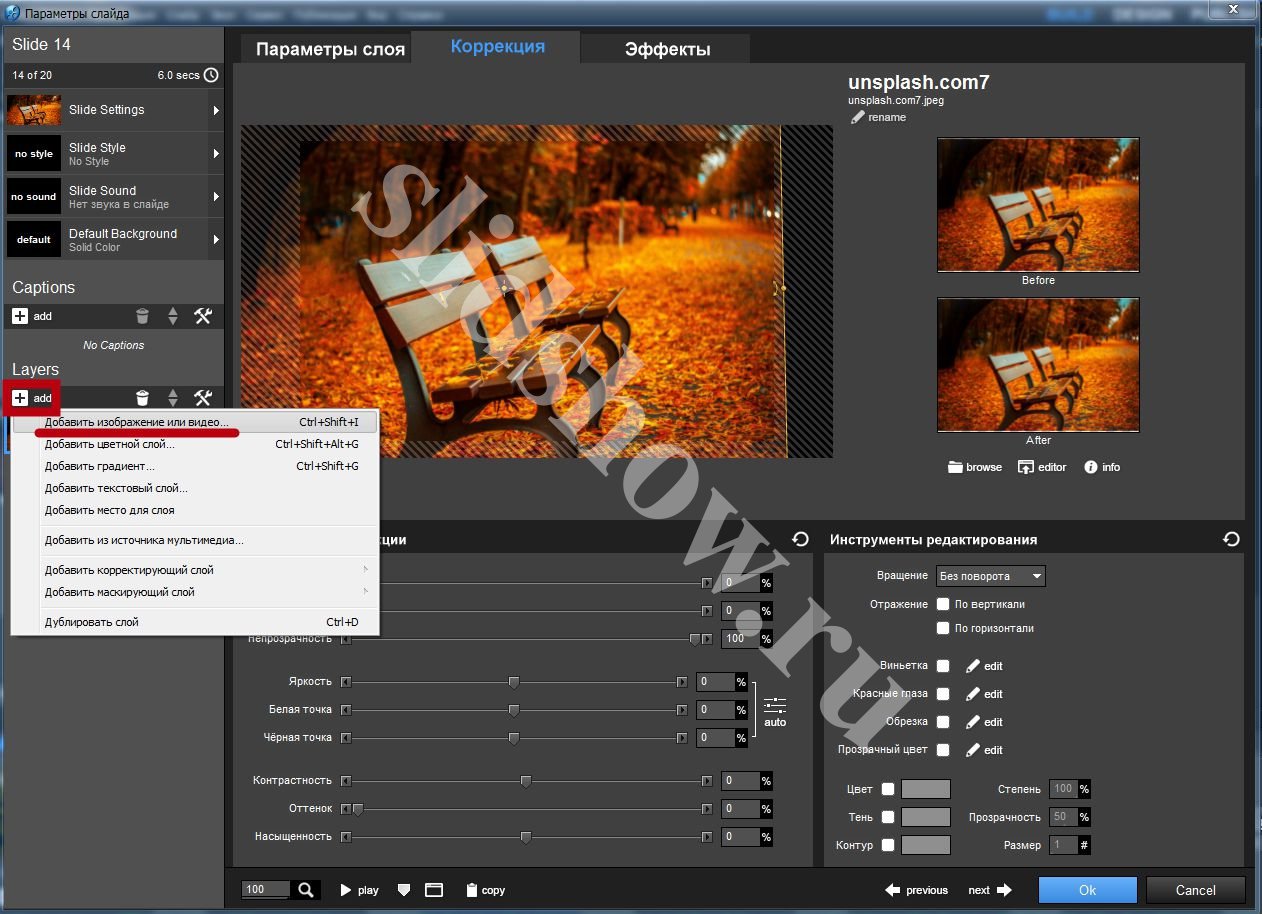Click the Тень color swatch

tap(925, 817)
